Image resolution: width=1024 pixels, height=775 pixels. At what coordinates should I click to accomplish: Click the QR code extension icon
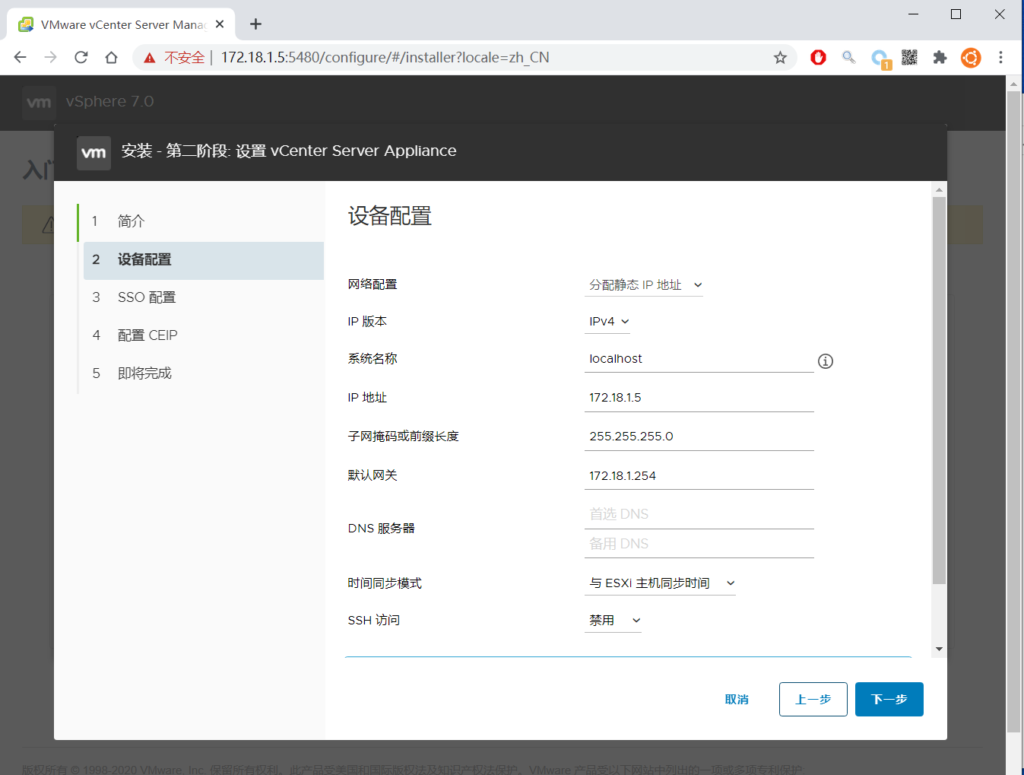click(x=909, y=58)
